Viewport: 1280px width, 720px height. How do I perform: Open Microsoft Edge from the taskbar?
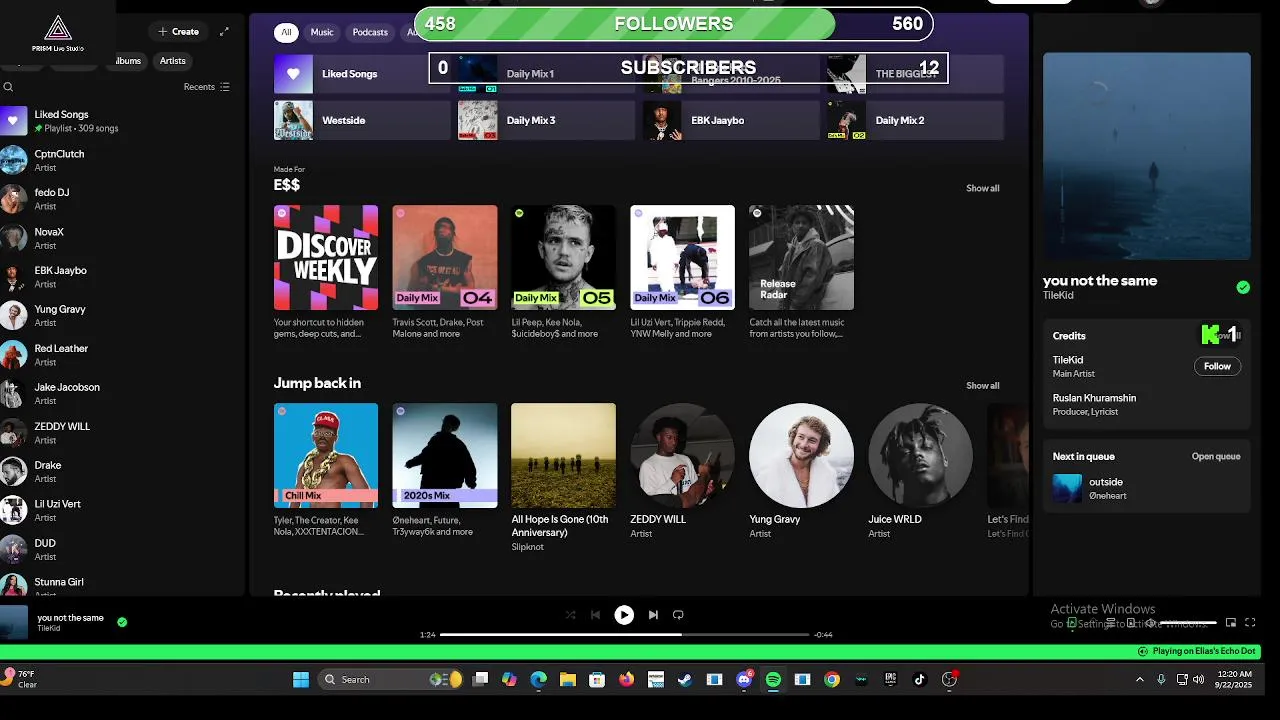click(x=539, y=680)
